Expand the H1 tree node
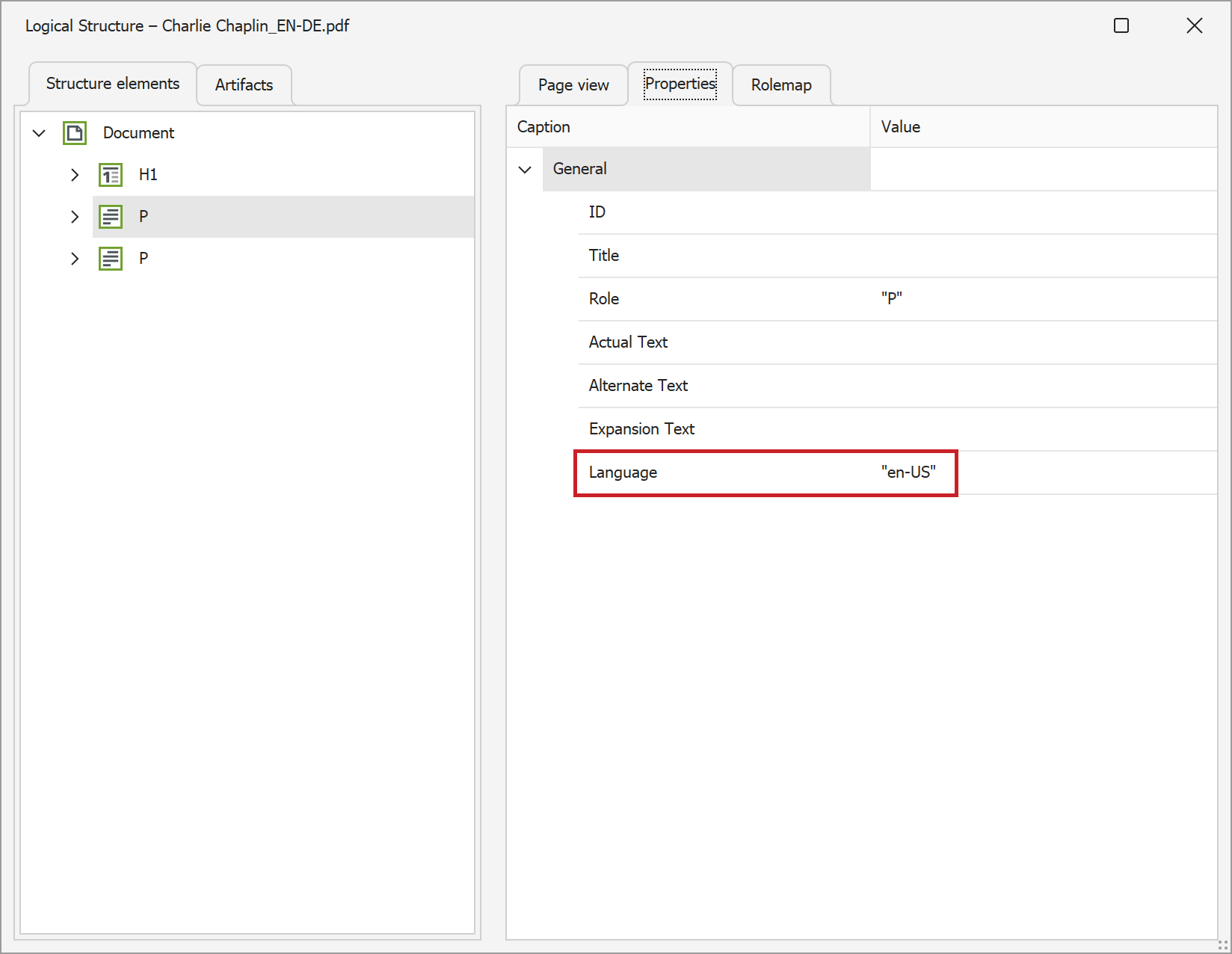 [x=75, y=175]
